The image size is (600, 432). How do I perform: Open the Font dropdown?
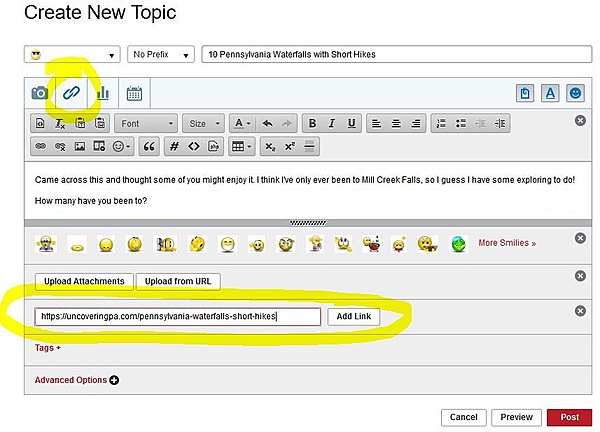[x=146, y=124]
